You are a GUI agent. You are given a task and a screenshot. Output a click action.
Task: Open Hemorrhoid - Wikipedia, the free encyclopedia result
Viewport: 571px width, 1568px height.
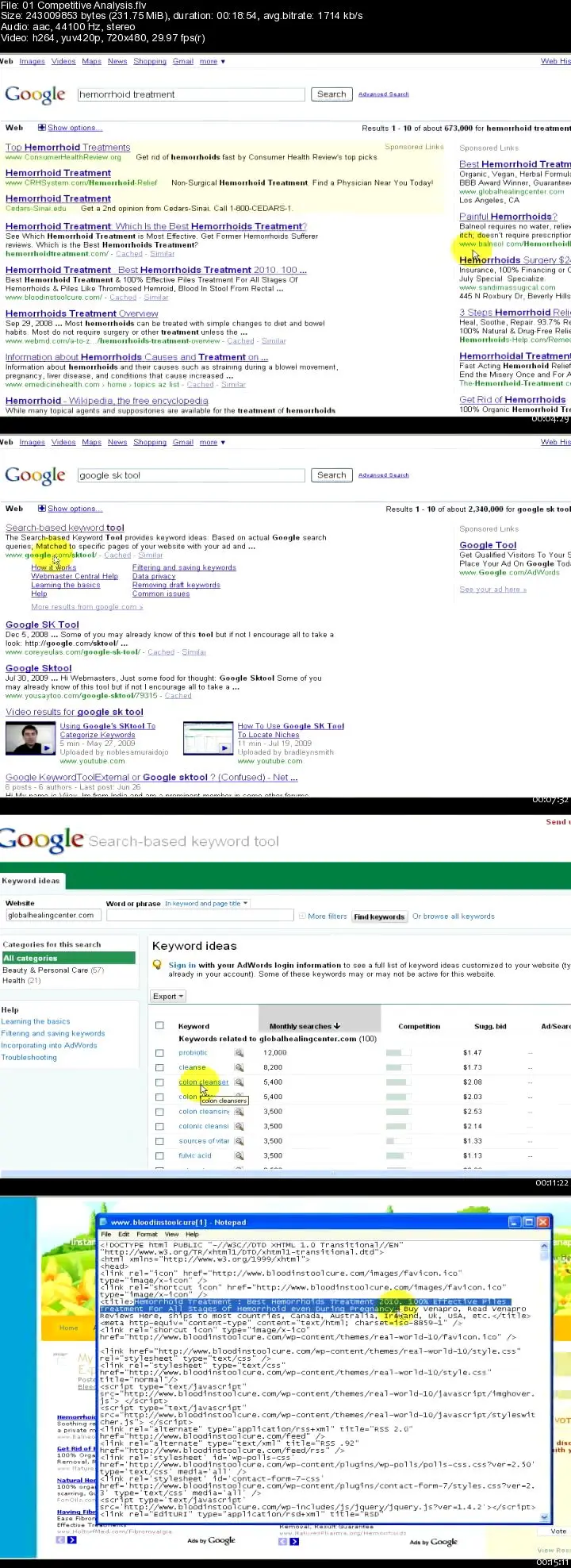107,401
